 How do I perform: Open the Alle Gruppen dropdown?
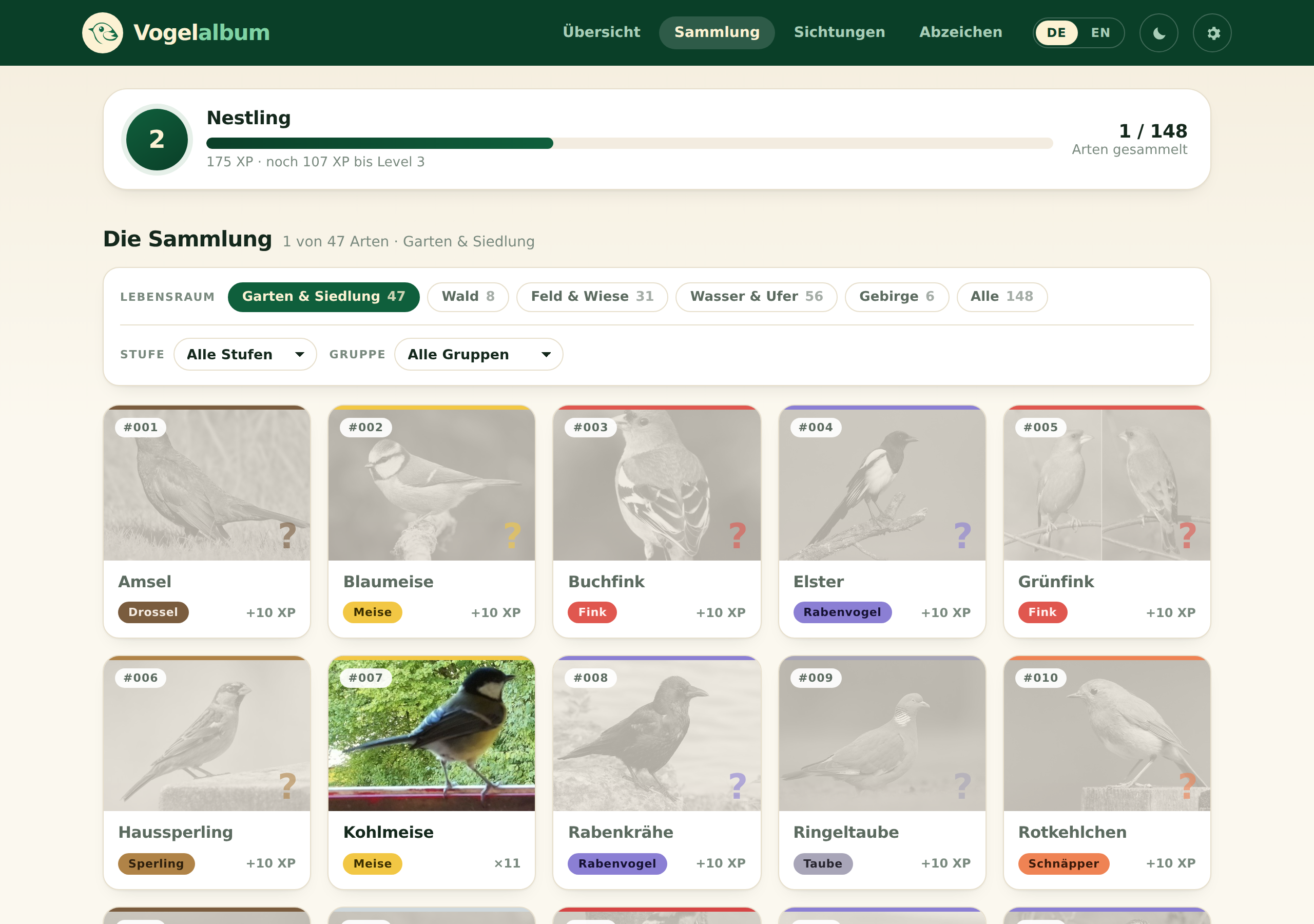pos(478,354)
